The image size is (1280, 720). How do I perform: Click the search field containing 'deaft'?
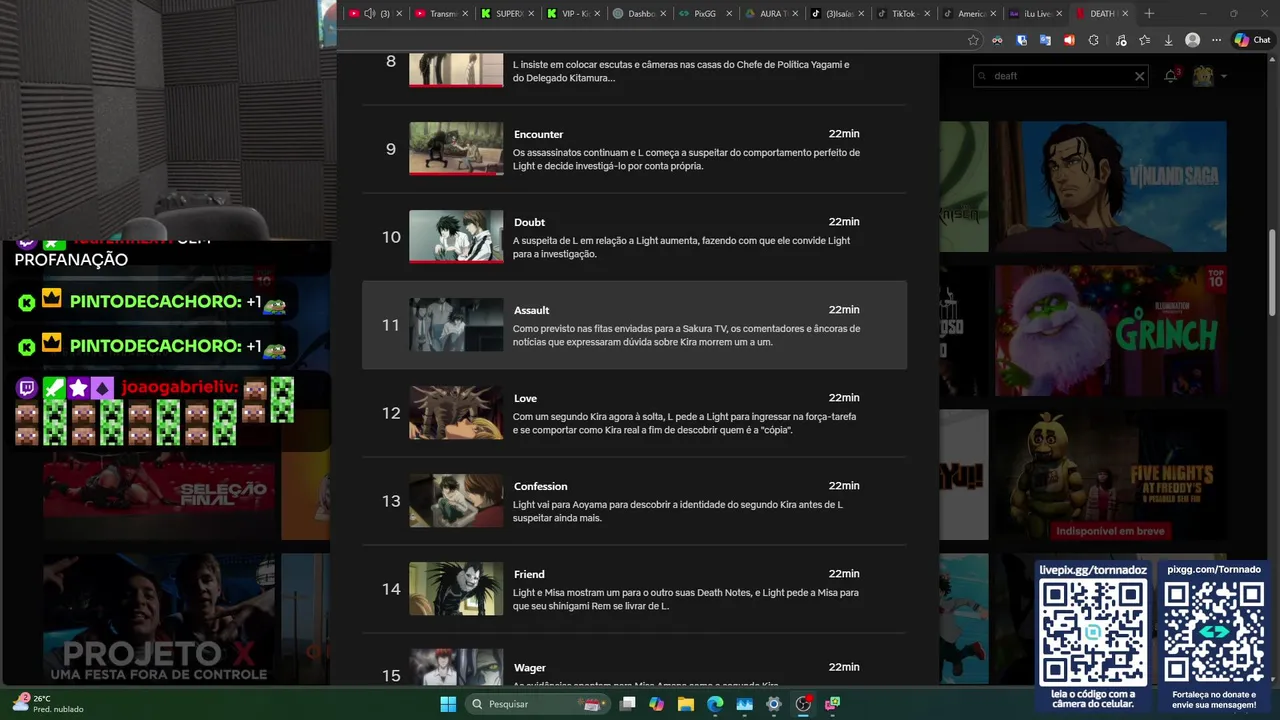coord(1060,76)
